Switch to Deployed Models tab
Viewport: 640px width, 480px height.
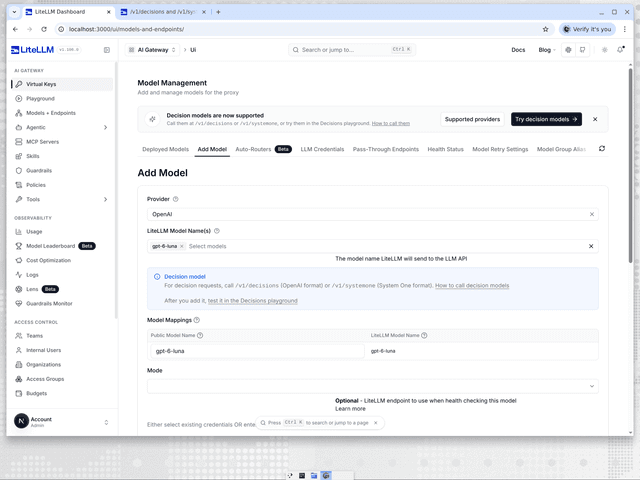click(x=165, y=149)
